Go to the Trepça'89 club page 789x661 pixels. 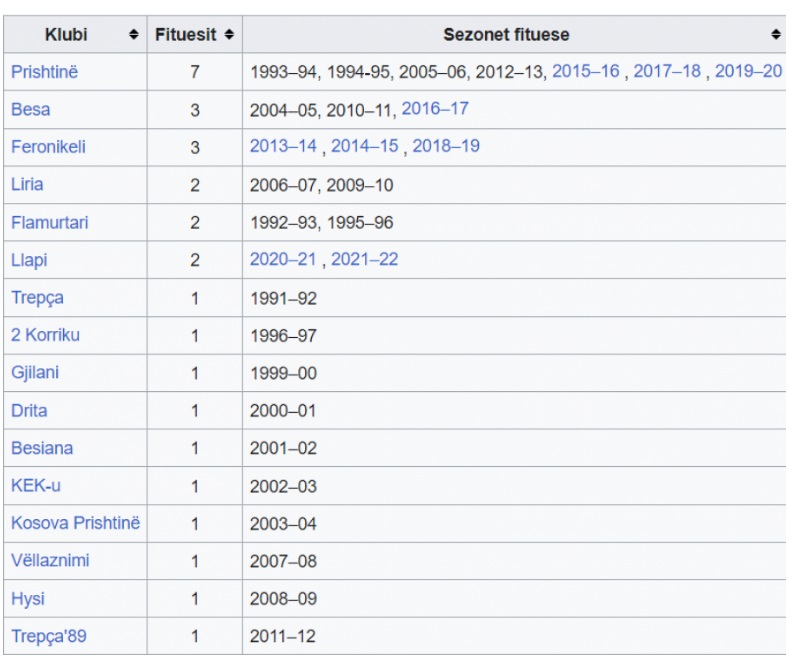tap(49, 636)
